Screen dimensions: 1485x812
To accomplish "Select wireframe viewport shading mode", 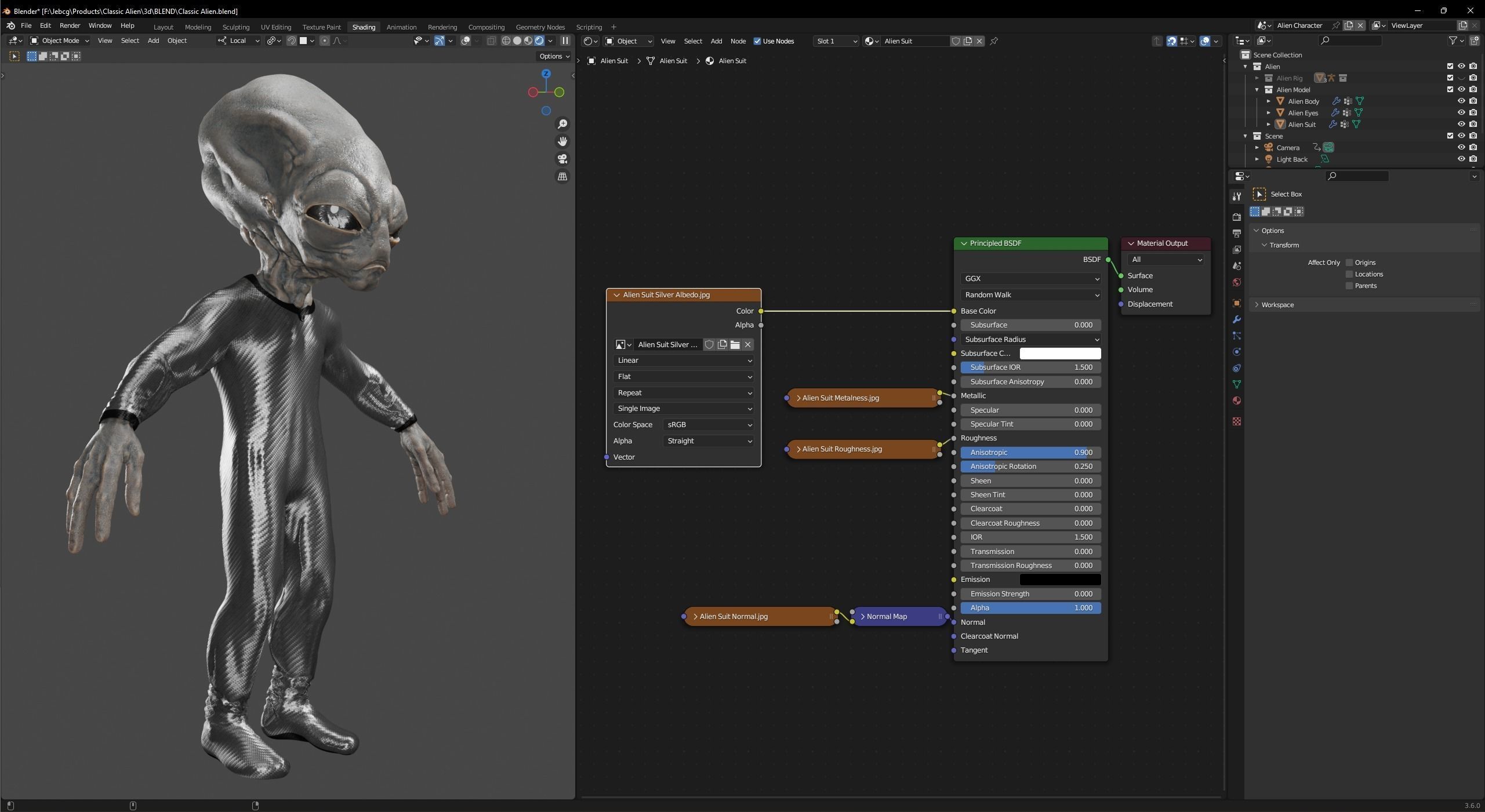I will coord(506,41).
